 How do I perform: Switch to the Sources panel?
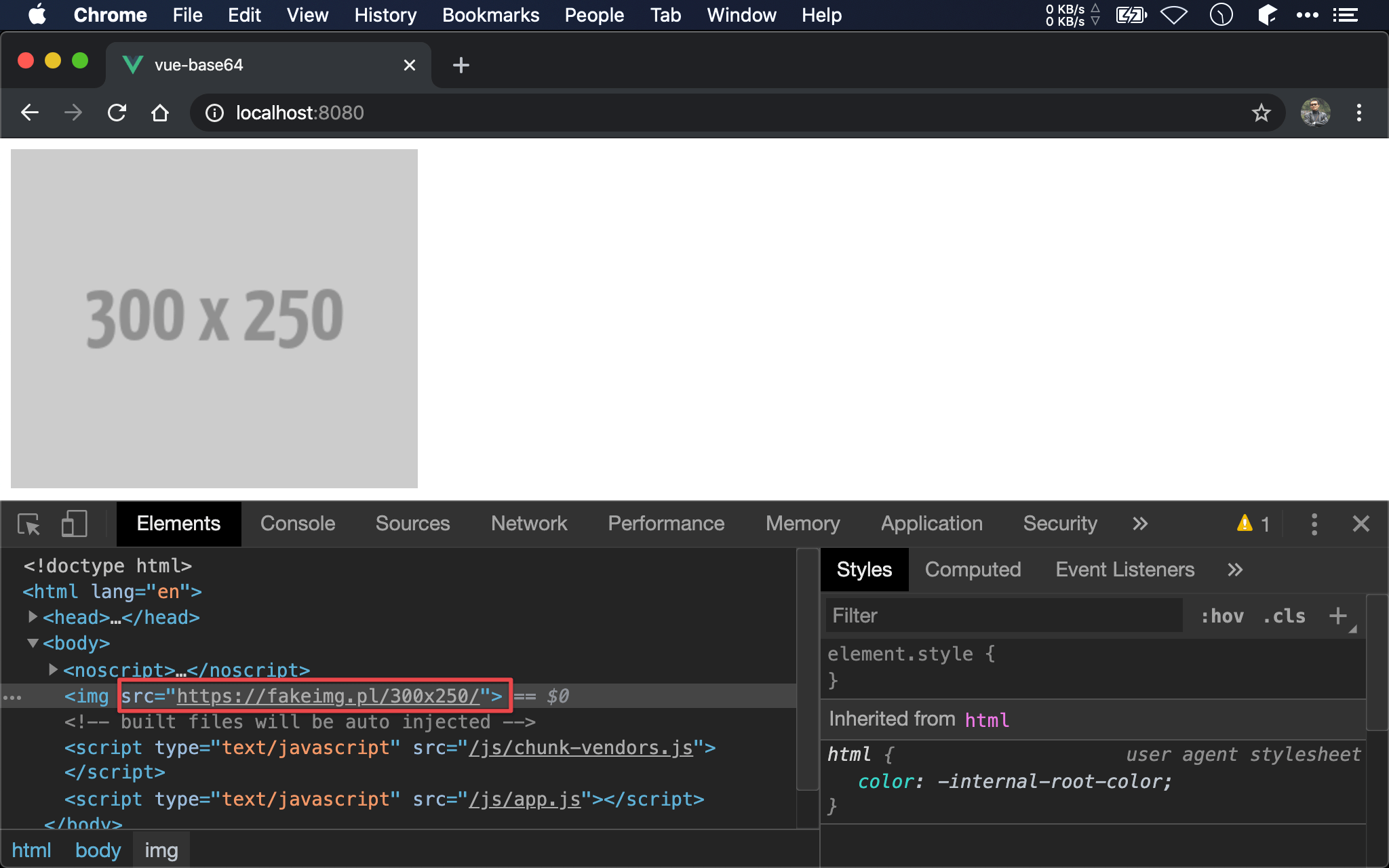pos(412,524)
